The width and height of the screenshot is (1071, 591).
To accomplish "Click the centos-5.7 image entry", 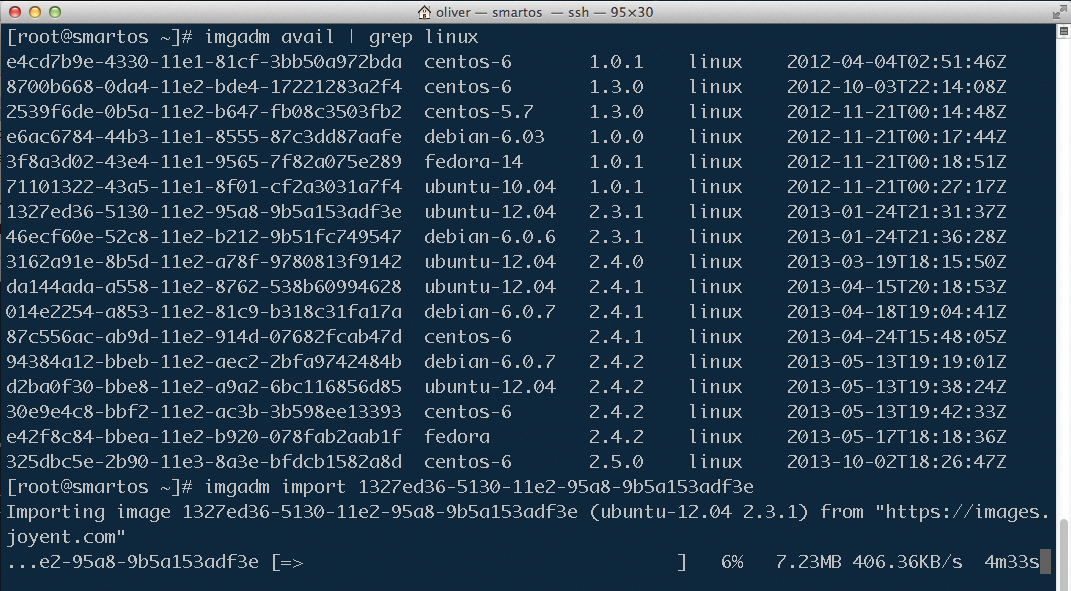I will tap(478, 112).
